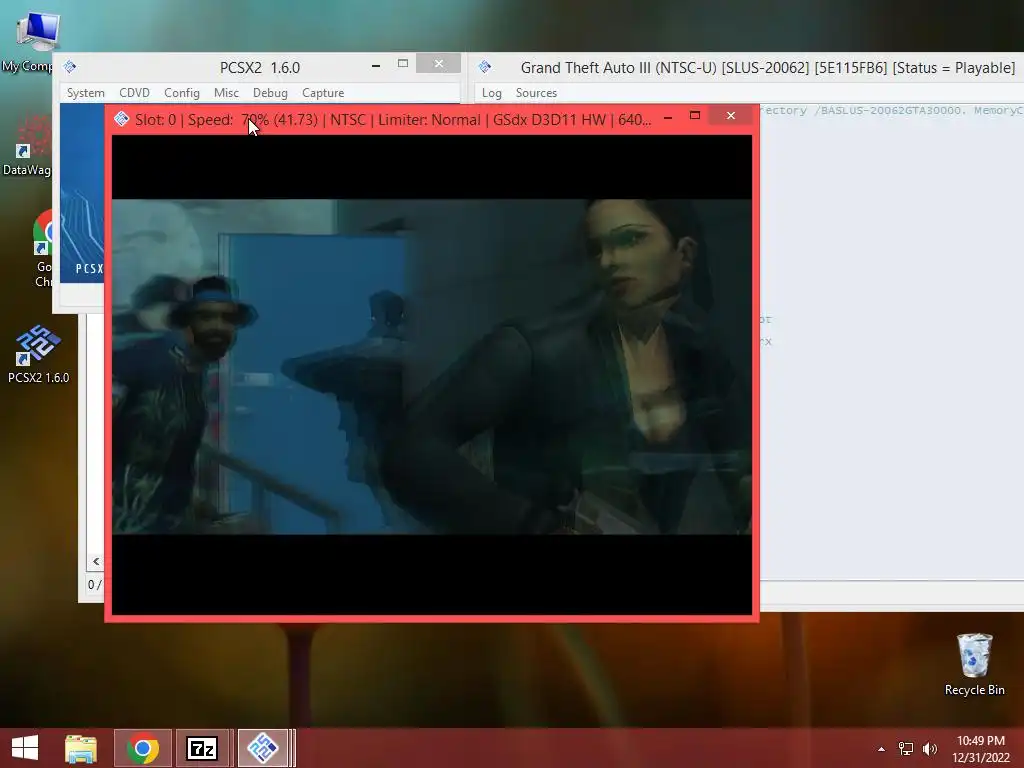Open the network tray icon
The height and width of the screenshot is (768, 1024).
[906, 749]
